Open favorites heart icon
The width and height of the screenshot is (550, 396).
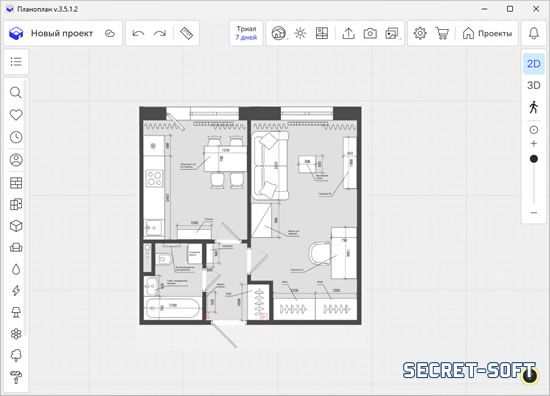(16, 115)
